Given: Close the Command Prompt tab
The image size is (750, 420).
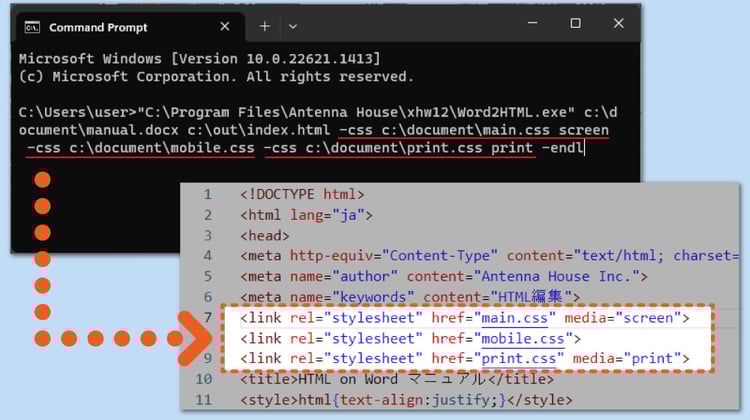Looking at the screenshot, I should [225, 27].
